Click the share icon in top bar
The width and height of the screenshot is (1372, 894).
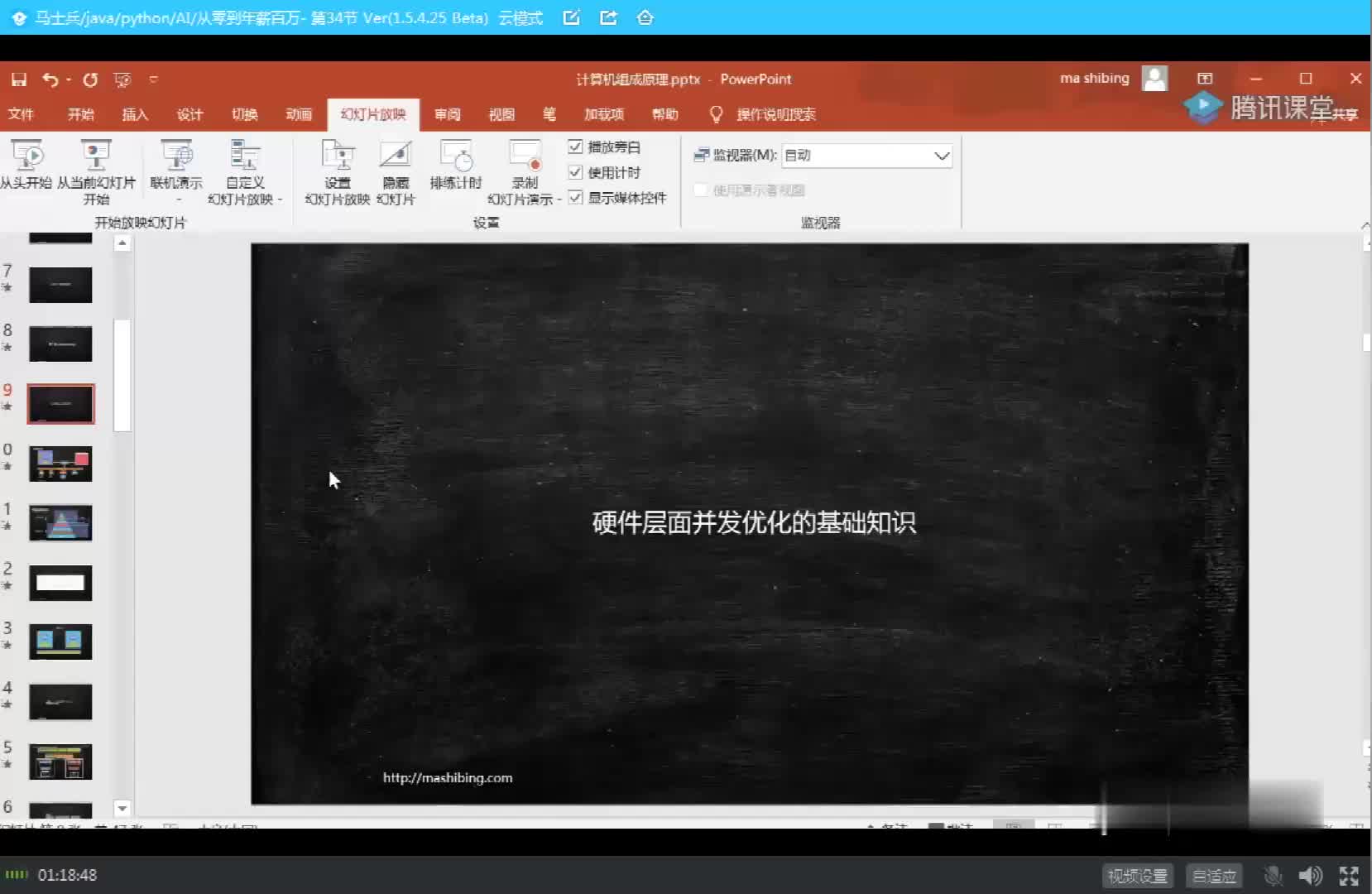(x=608, y=17)
